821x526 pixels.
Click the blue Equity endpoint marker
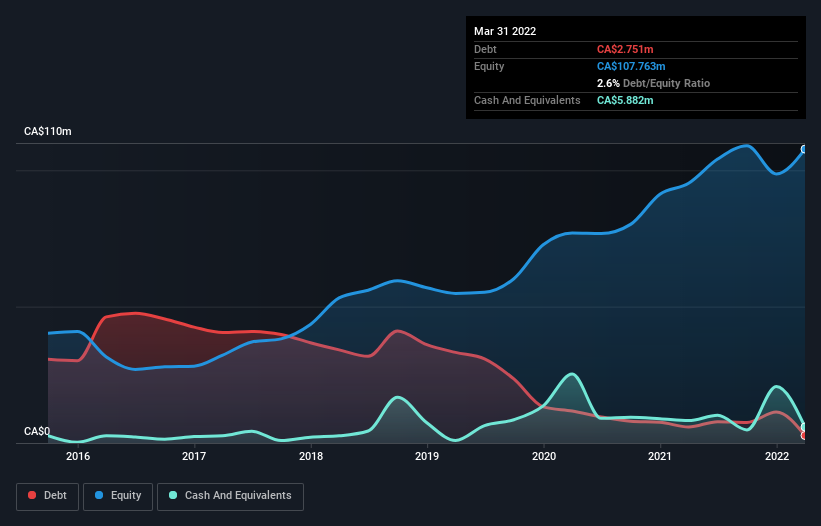[804, 149]
